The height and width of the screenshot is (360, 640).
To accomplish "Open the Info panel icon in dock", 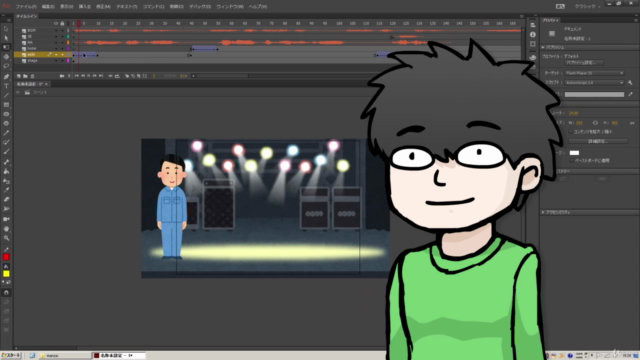I will click(533, 35).
